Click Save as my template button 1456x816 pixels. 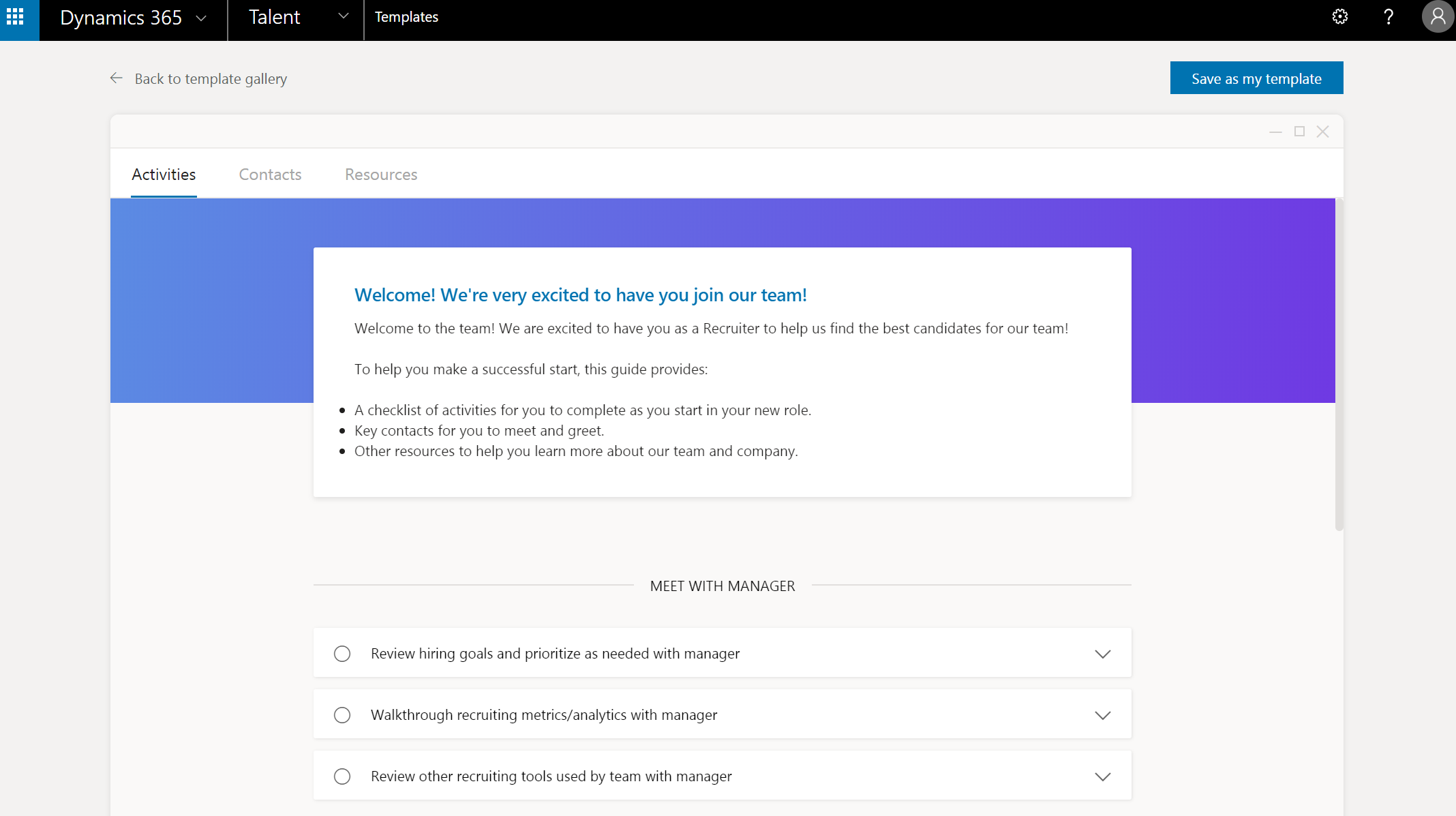1256,78
